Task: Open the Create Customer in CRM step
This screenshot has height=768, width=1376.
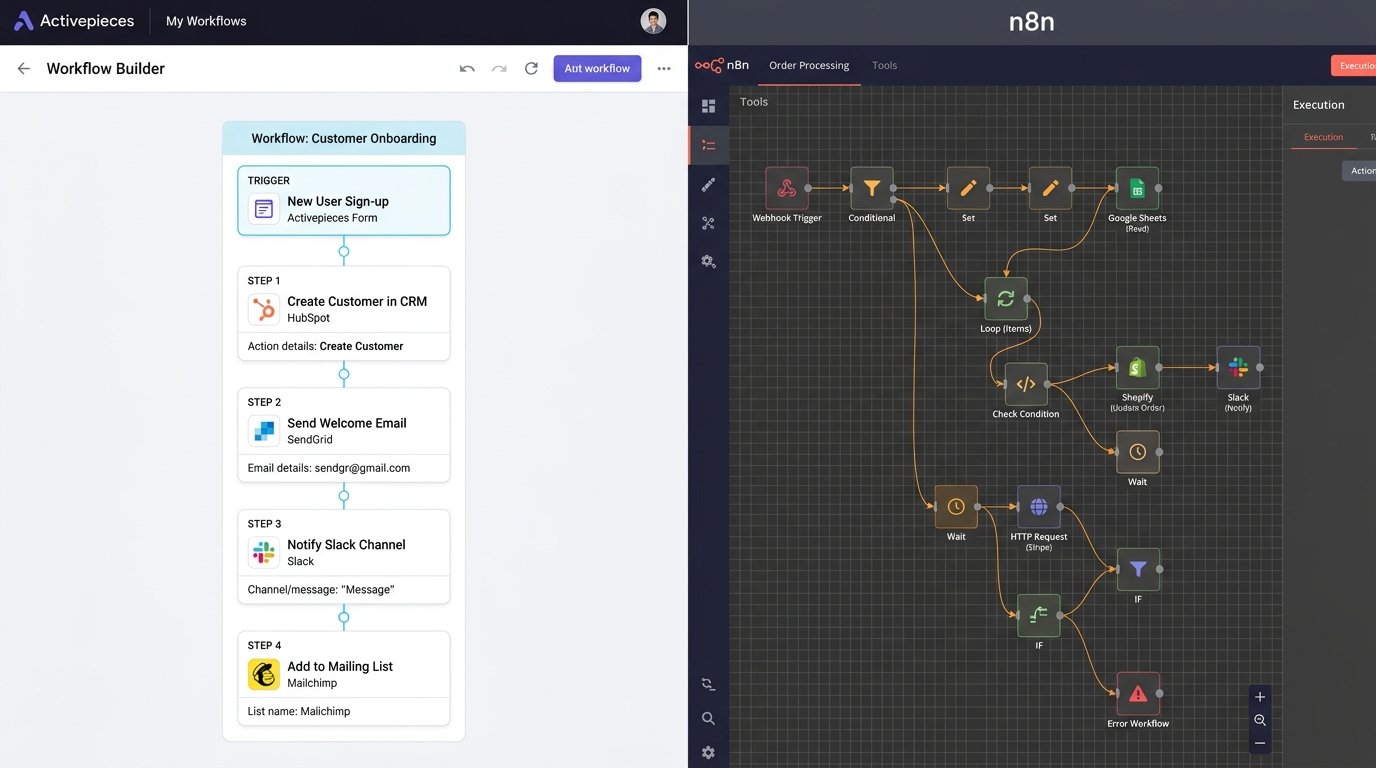Action: coord(344,313)
